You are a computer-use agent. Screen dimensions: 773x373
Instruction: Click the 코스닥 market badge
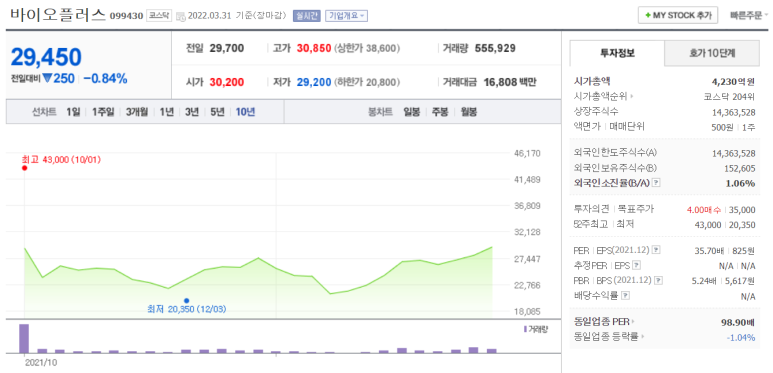pos(159,16)
